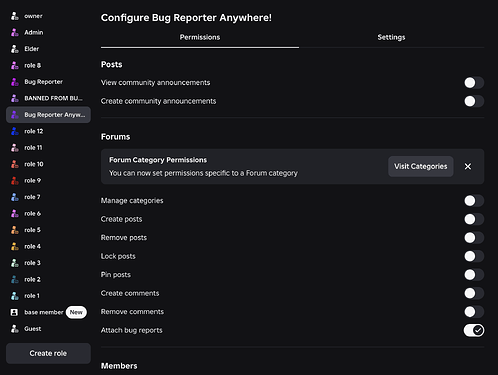
Task: Disable Attach bug reports permission
Action: pyautogui.click(x=474, y=330)
